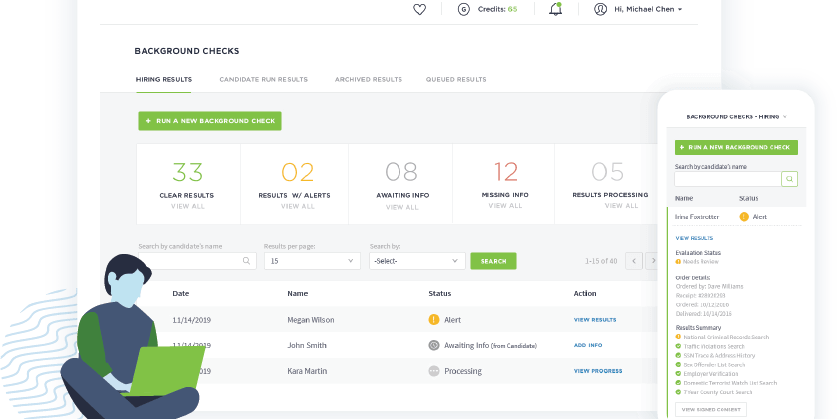Open the notifications bell
Image resolution: width=838 pixels, height=419 pixels.
point(555,9)
